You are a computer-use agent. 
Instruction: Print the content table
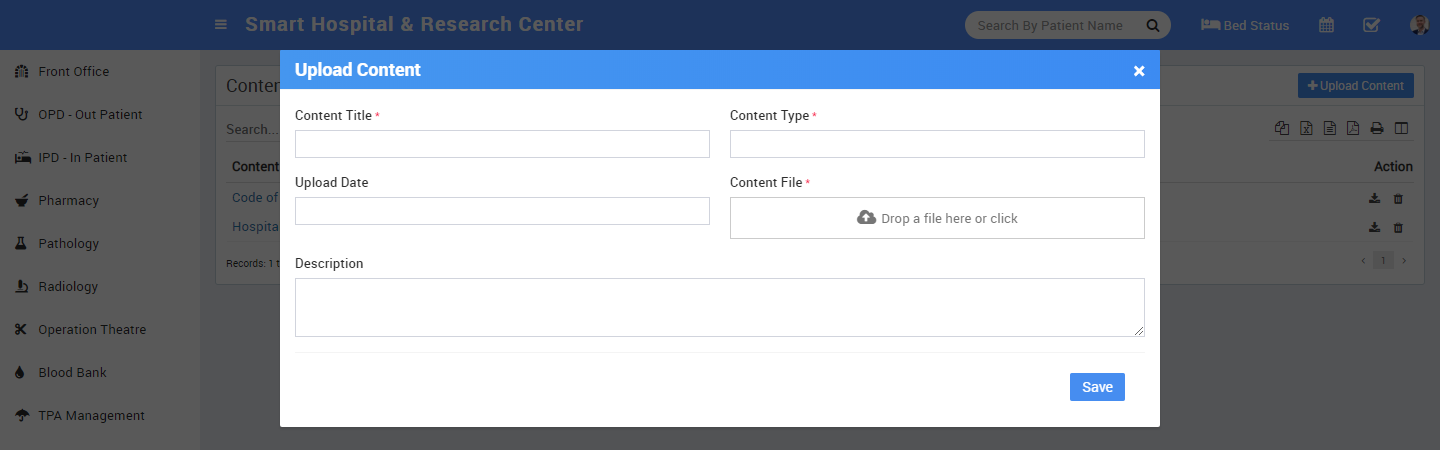(1377, 128)
